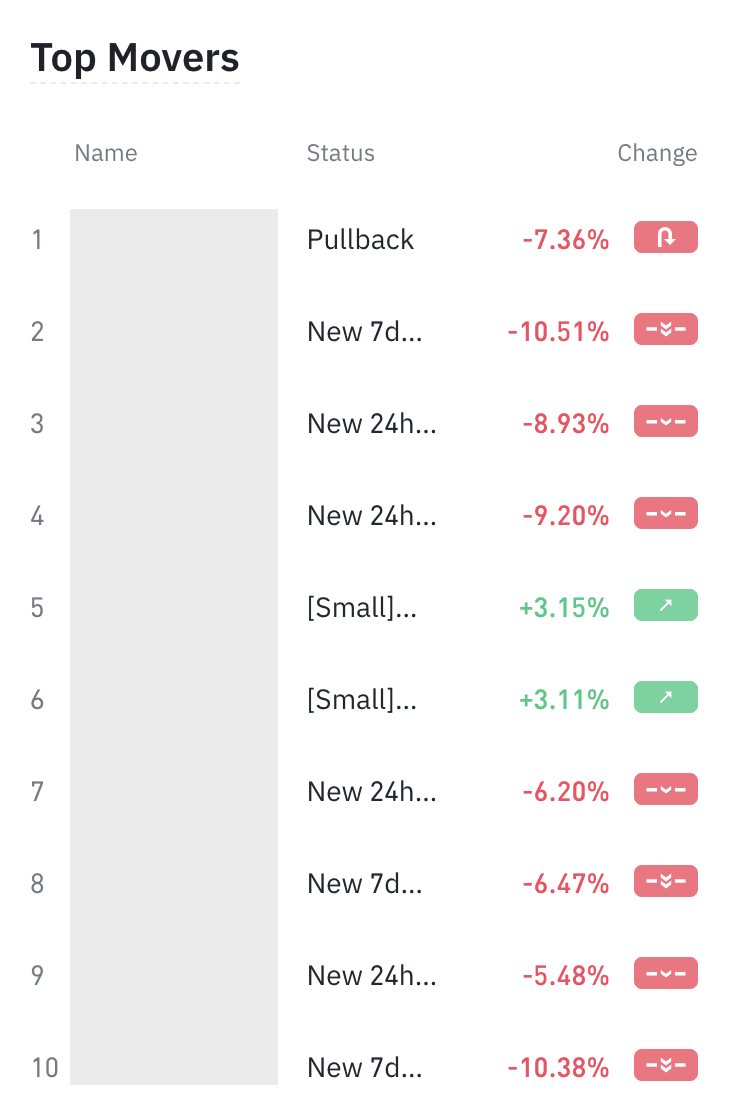Select the -7.36% change value
This screenshot has width=734, height=1116.
565,240
